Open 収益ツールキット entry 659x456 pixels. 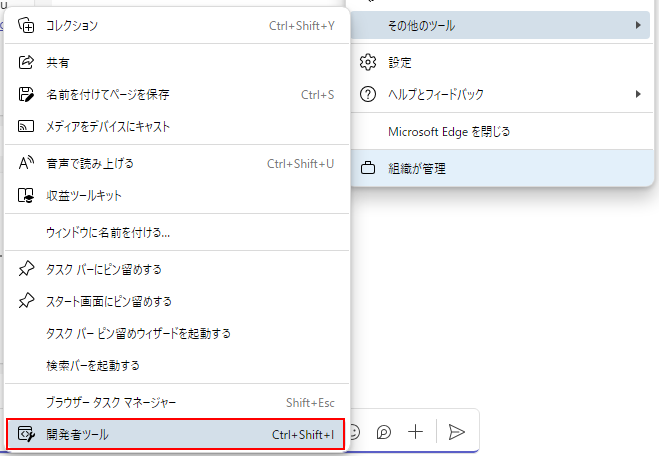tap(177, 195)
